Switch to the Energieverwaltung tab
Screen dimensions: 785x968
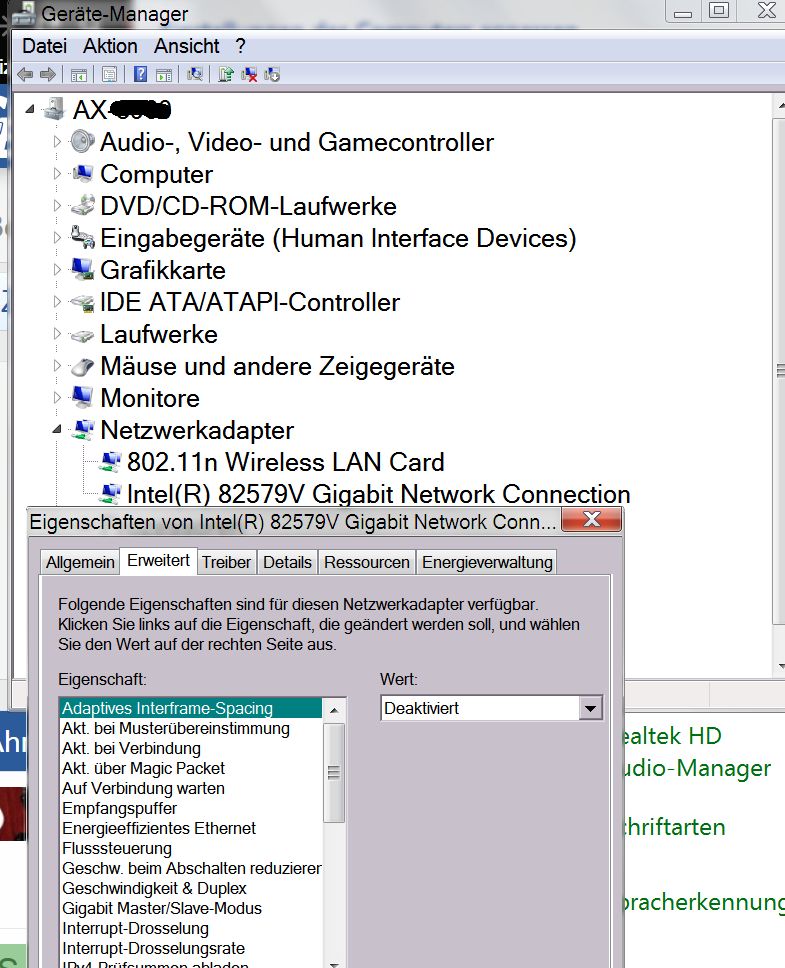pyautogui.click(x=487, y=562)
